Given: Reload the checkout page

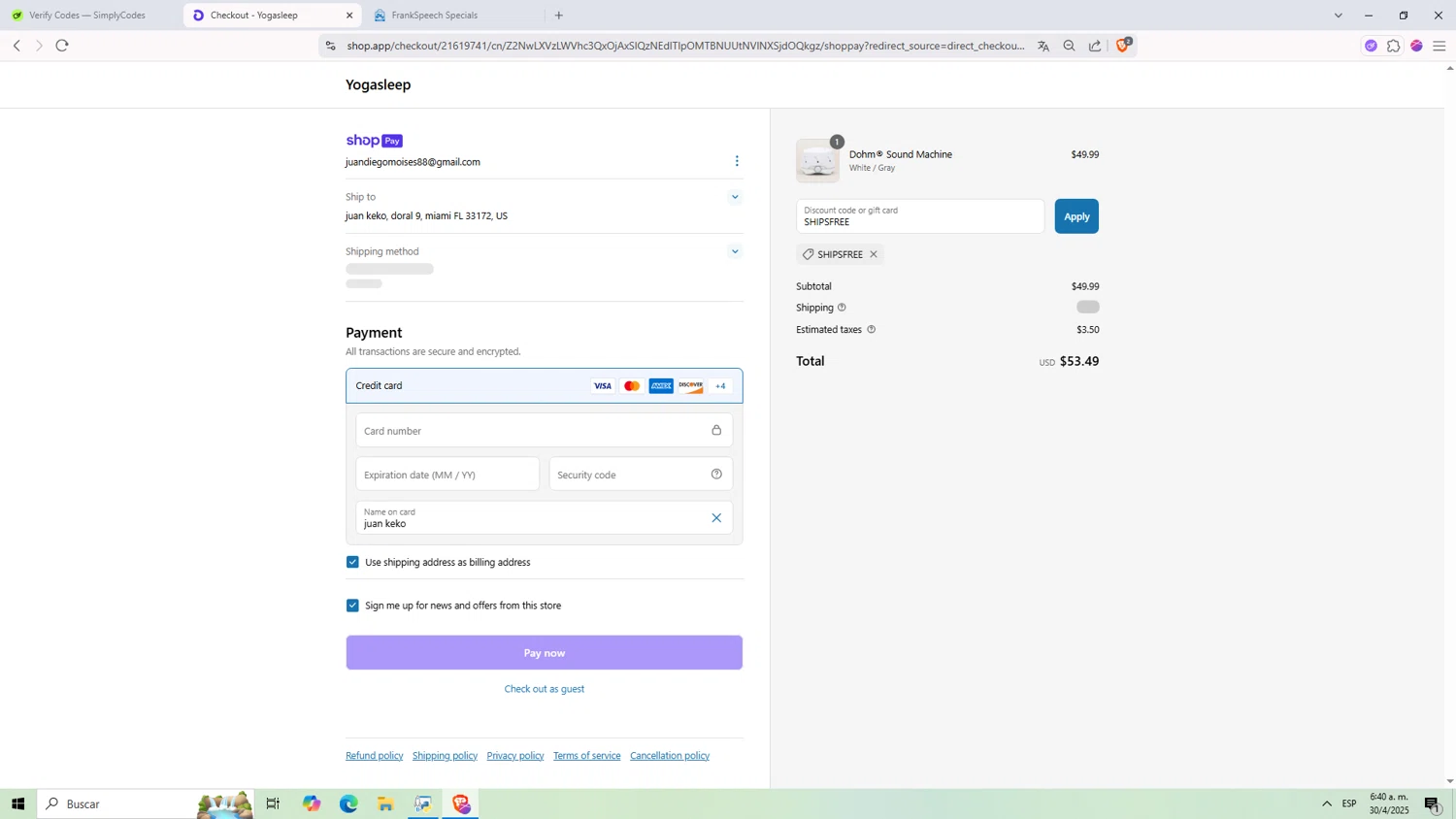Looking at the screenshot, I should [62, 46].
